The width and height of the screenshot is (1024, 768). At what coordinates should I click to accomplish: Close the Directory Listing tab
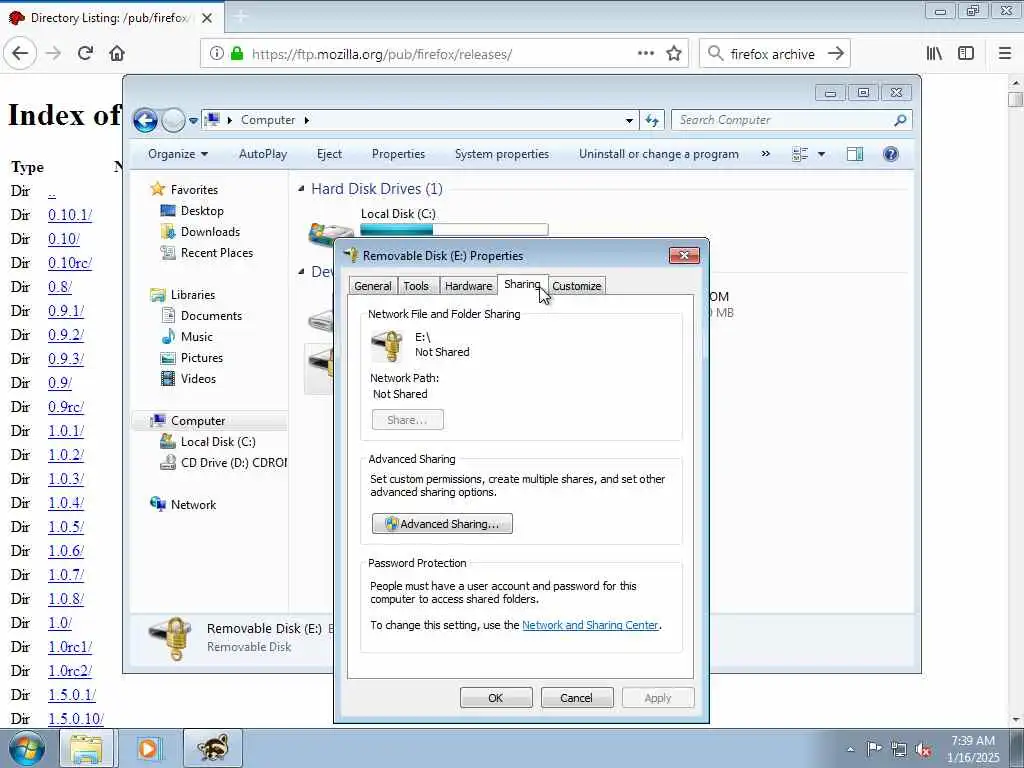coord(207,18)
